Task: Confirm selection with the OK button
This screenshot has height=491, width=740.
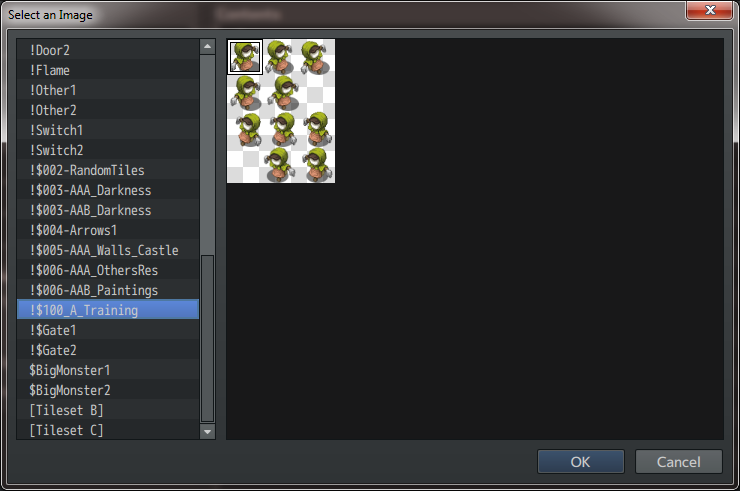Action: [x=580, y=462]
